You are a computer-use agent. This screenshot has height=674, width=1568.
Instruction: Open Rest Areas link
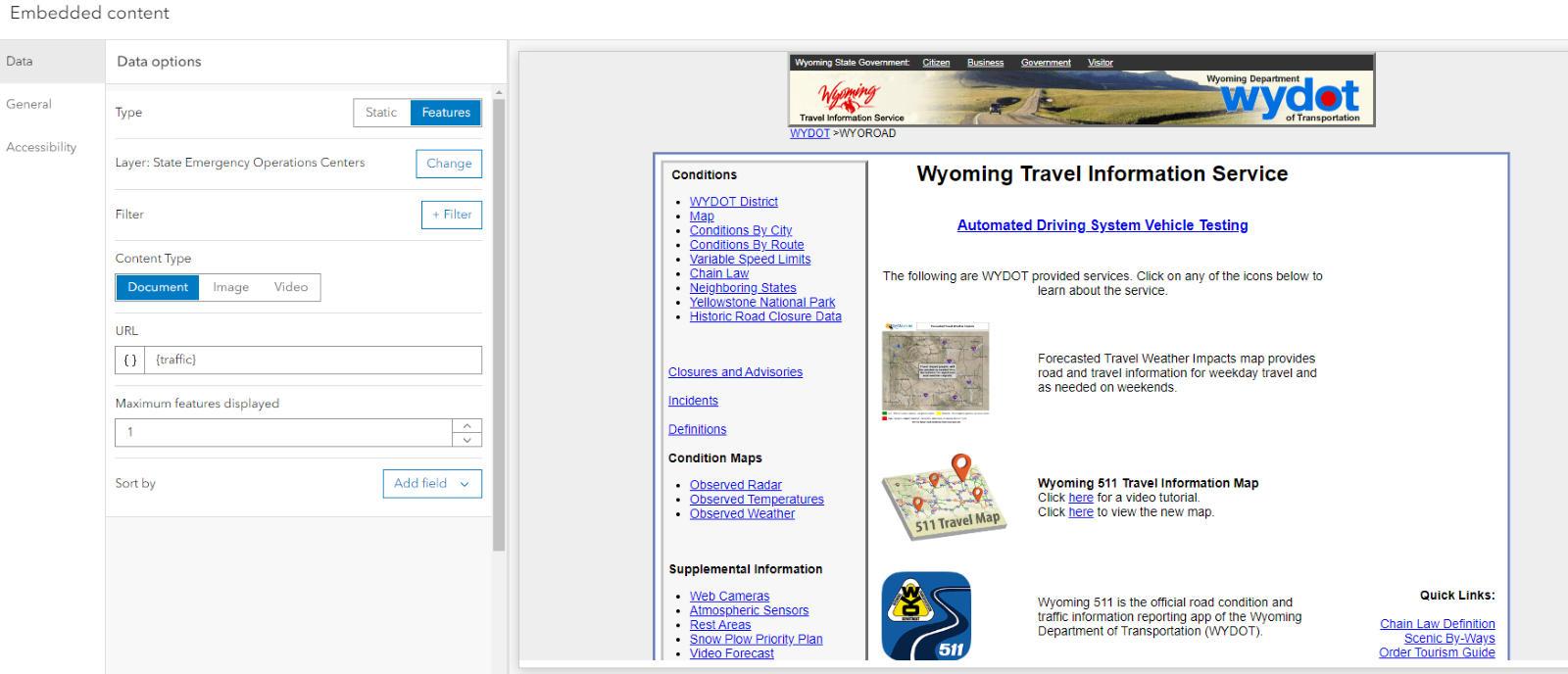pos(719,625)
